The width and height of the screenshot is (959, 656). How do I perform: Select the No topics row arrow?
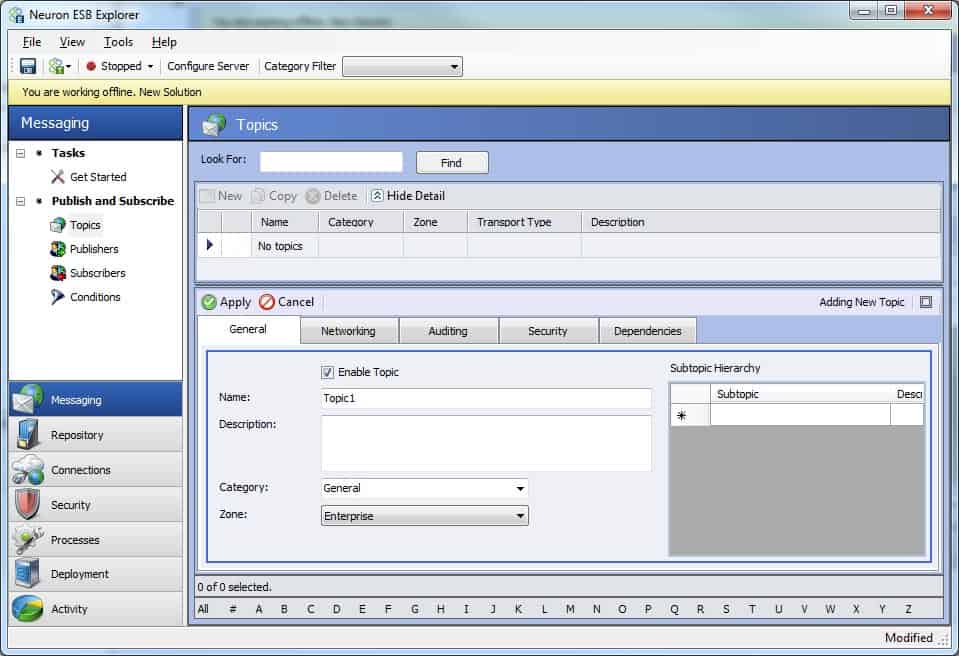click(x=210, y=245)
